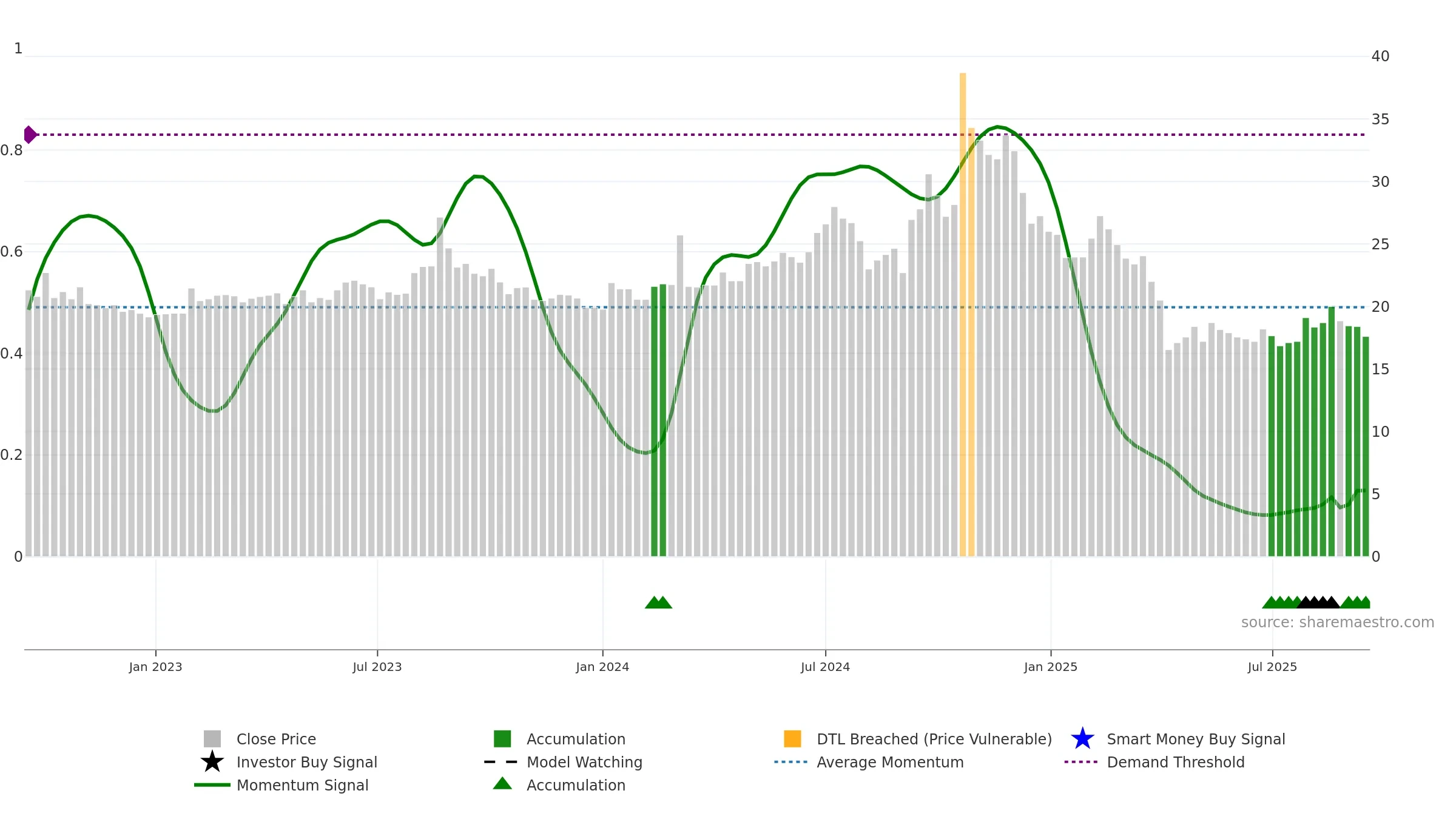Click the gray Close Price legend square

coord(212,739)
